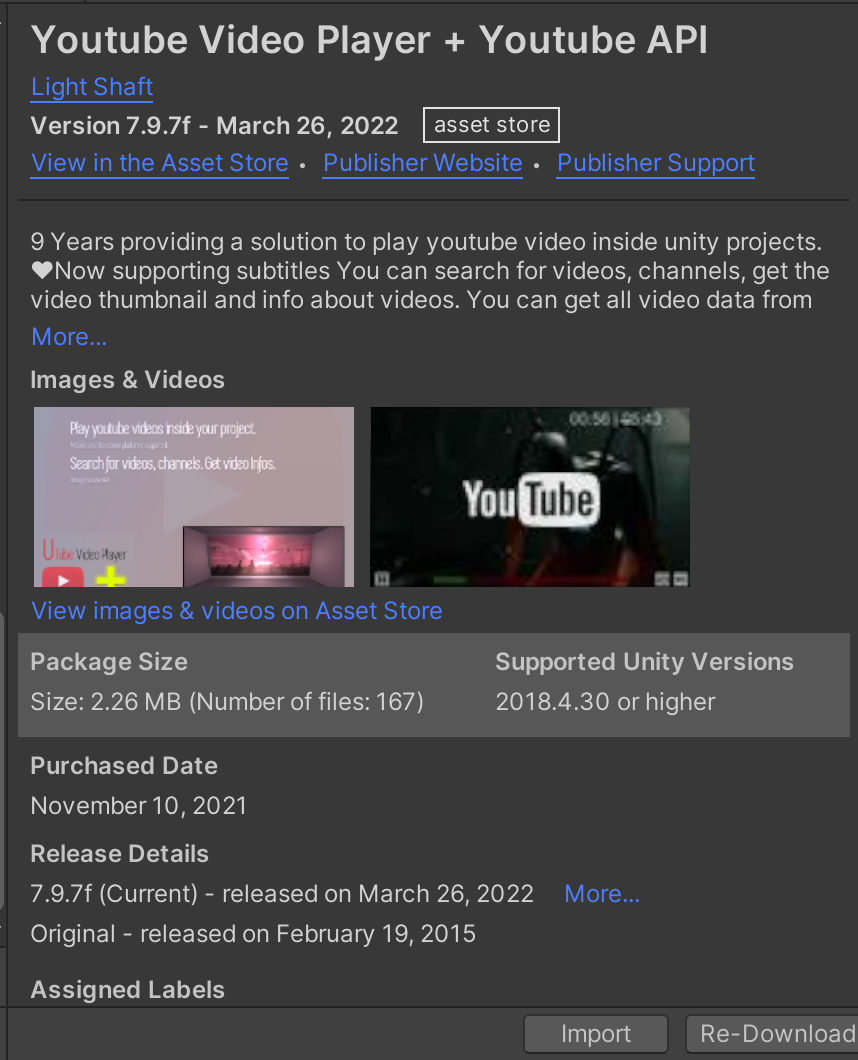The width and height of the screenshot is (858, 1060).
Task: Click the 9 Years providing description text
Action: click(x=429, y=271)
